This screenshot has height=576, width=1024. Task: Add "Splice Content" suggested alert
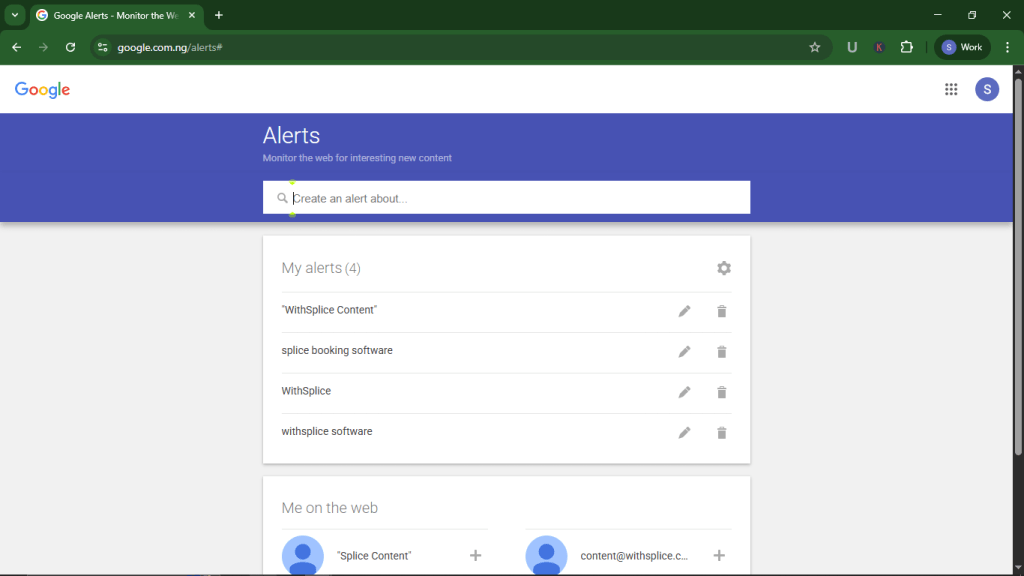coord(476,556)
